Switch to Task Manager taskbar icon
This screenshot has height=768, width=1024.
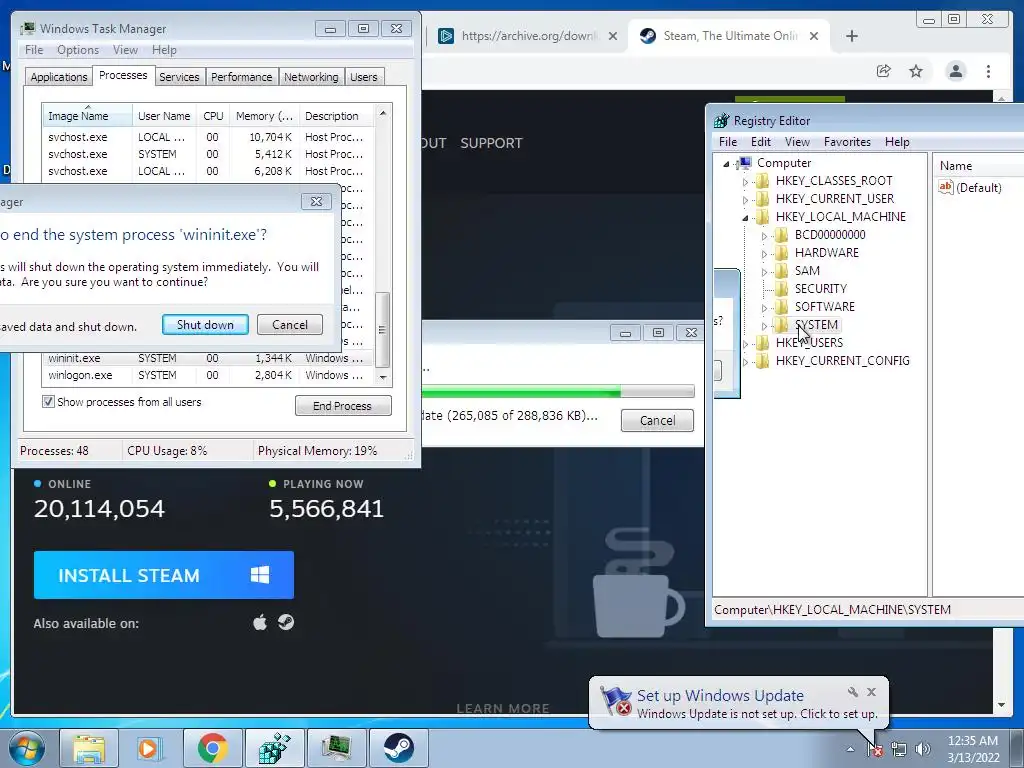click(336, 748)
